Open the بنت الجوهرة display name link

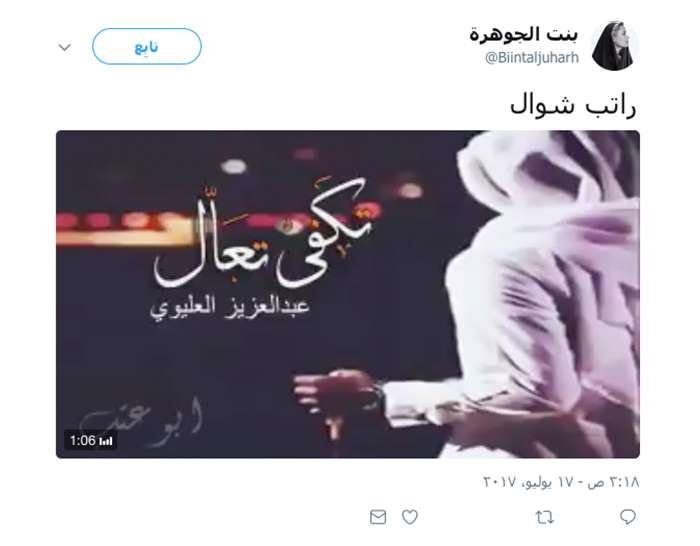tap(524, 34)
